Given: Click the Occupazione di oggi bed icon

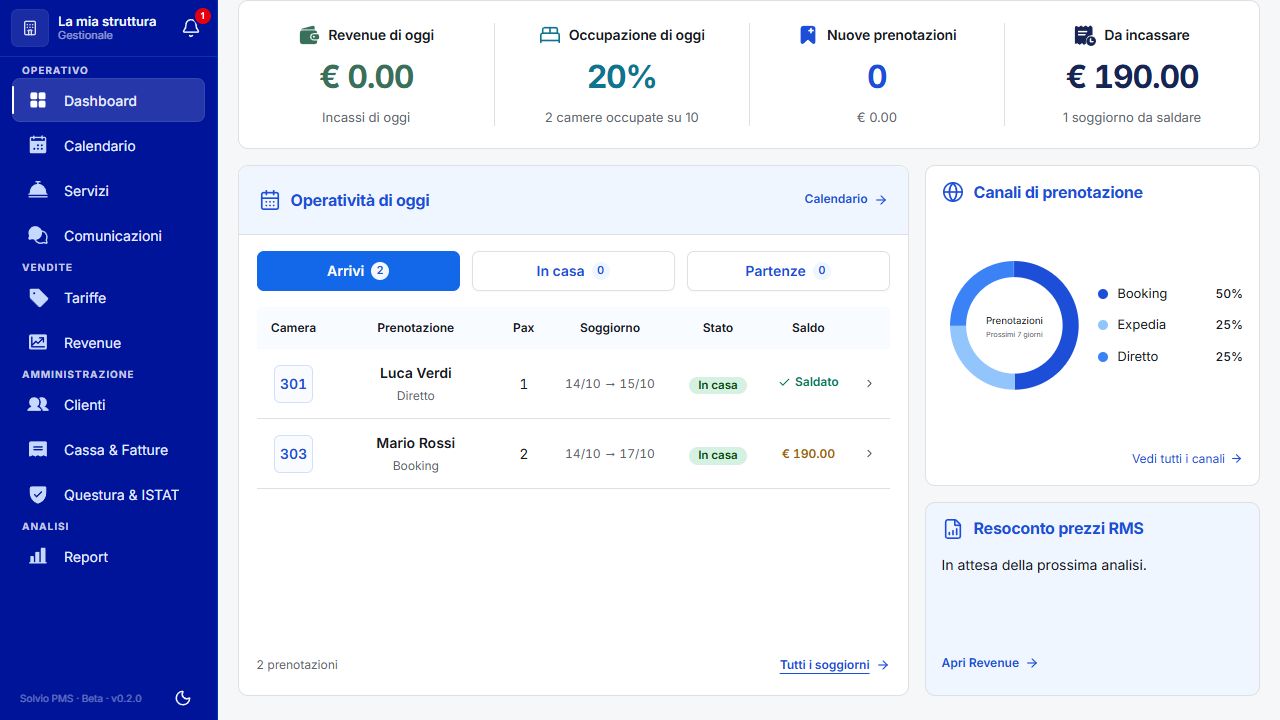Looking at the screenshot, I should (x=550, y=35).
